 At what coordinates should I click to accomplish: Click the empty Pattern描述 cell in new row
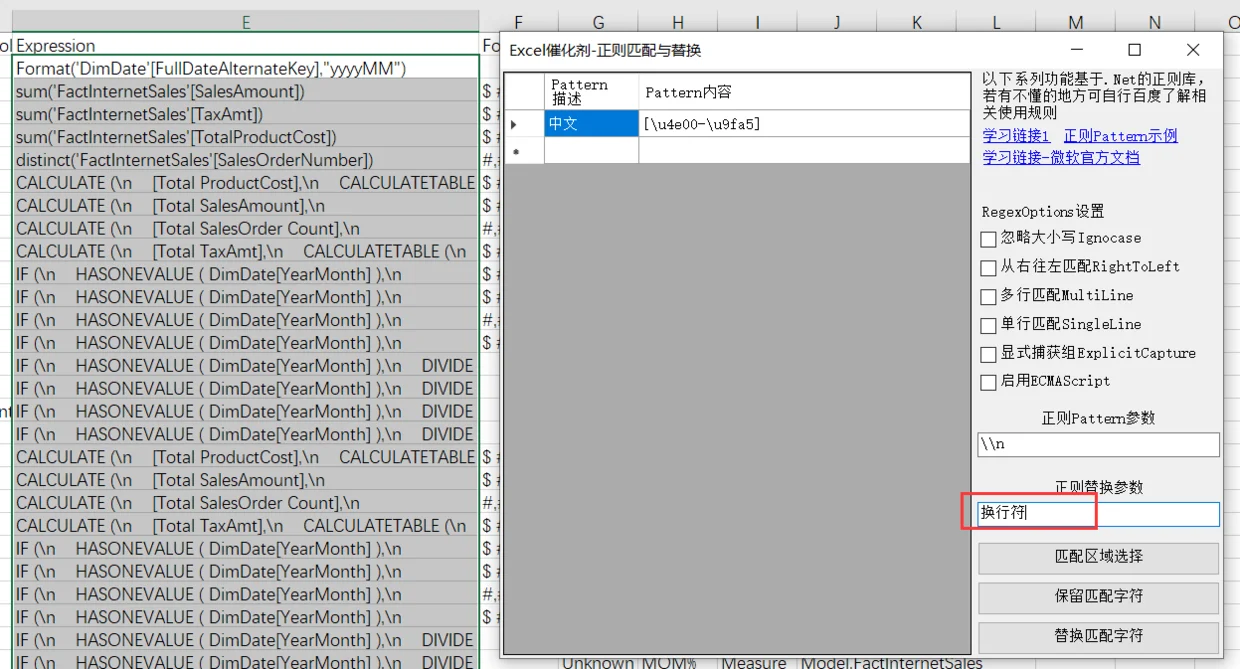pos(591,151)
